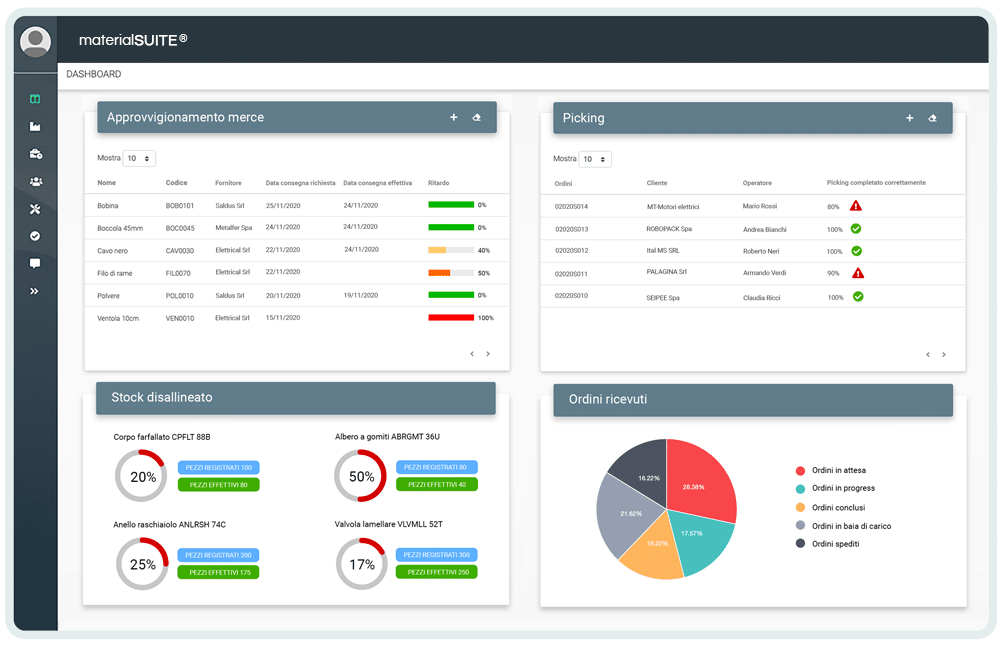This screenshot has height=649, width=1000.
Task: Go to next page in Picking table
Action: tap(943, 354)
